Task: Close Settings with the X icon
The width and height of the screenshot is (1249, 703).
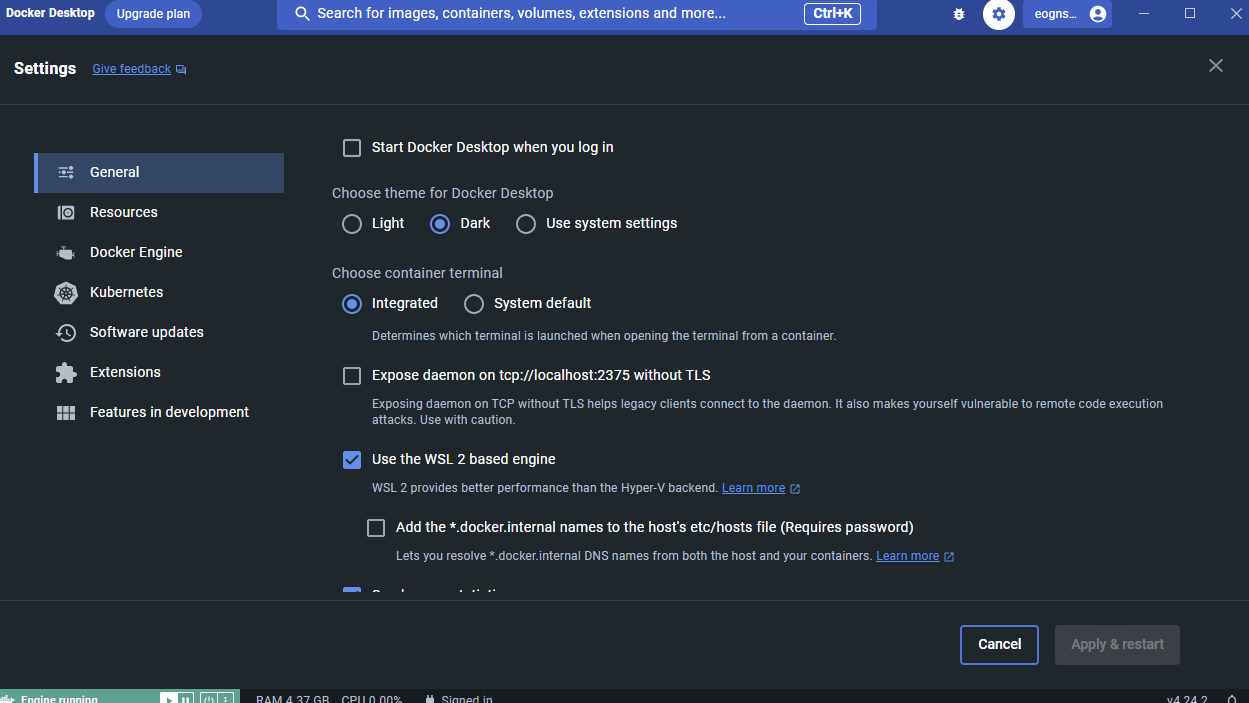Action: pos(1216,66)
